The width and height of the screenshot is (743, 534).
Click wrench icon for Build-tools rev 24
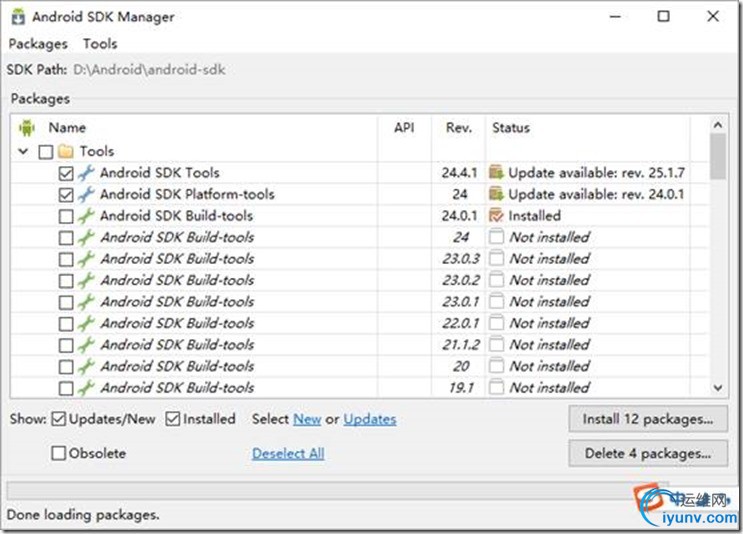pos(86,237)
